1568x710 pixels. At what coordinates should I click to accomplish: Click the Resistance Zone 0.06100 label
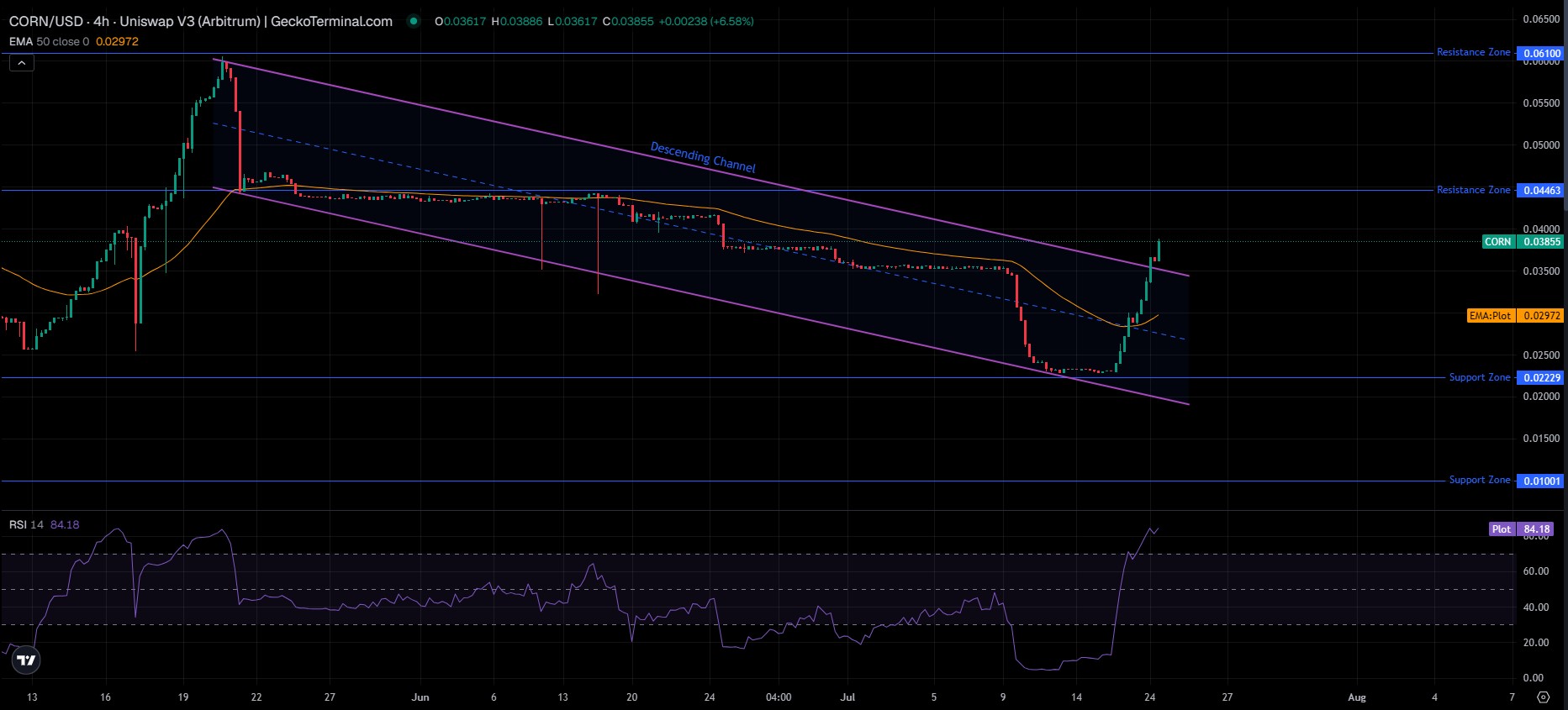1473,52
